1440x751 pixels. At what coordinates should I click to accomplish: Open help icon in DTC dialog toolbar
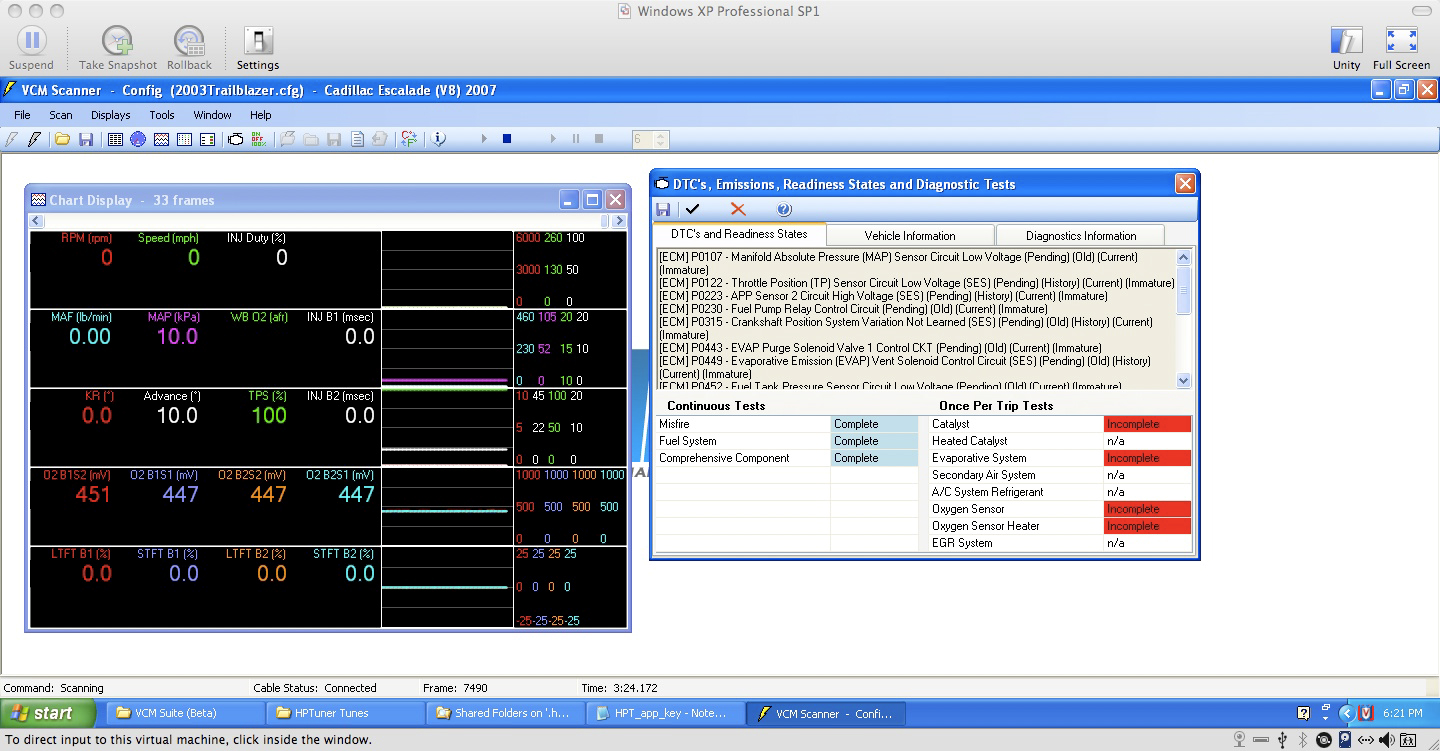784,209
